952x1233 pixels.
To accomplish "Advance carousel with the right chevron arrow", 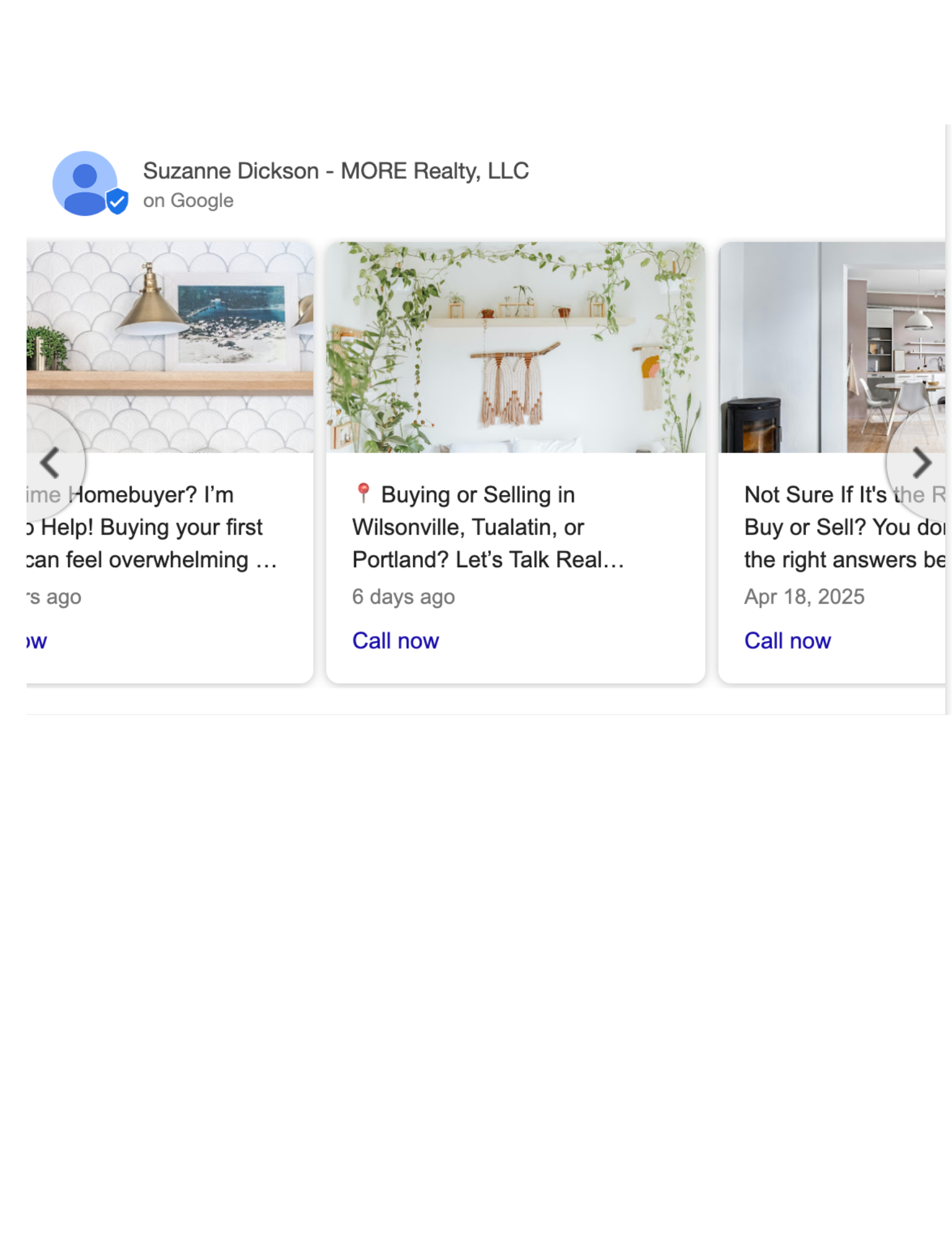I will [921, 462].
